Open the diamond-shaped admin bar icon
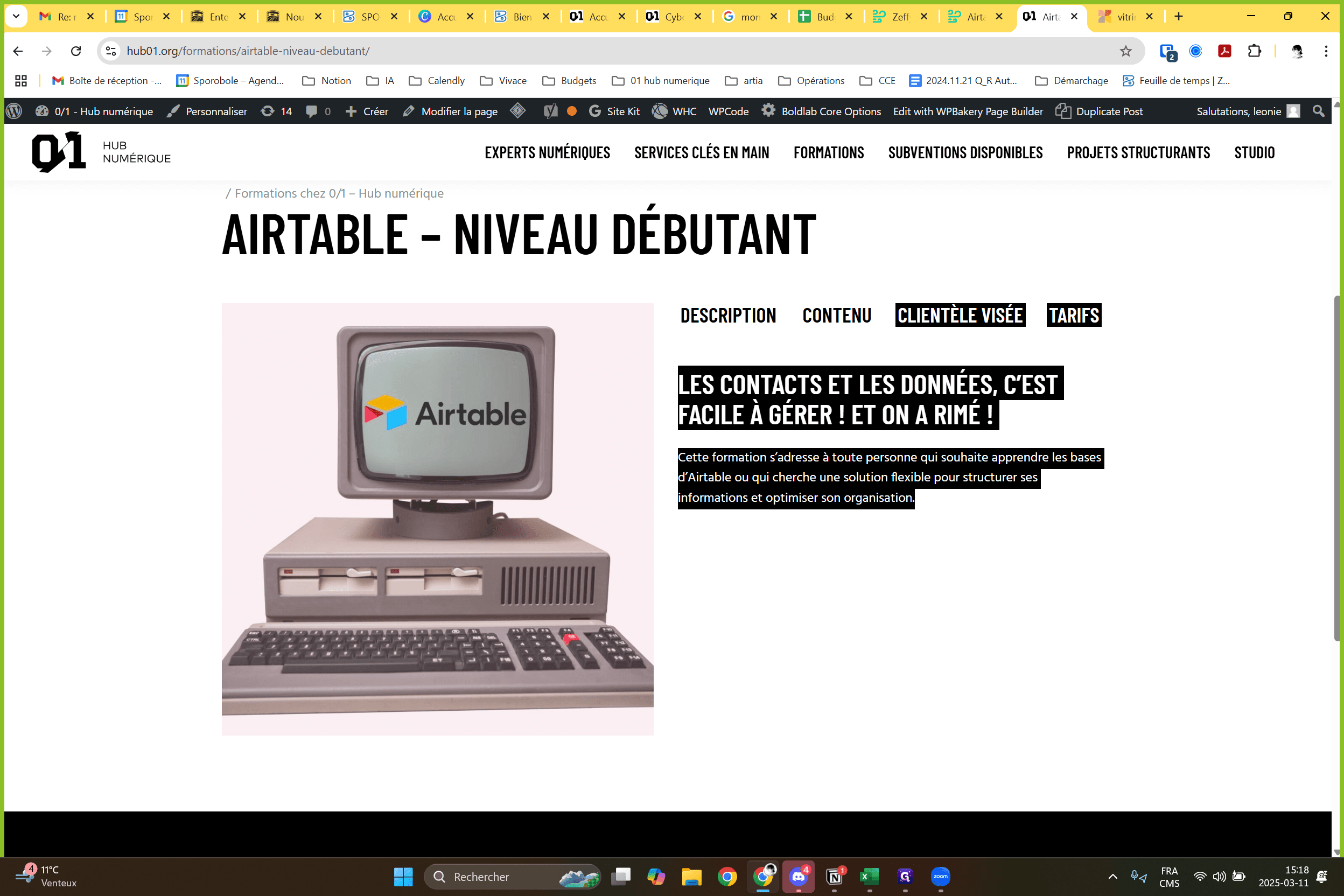This screenshot has width=1344, height=896. coord(517,110)
